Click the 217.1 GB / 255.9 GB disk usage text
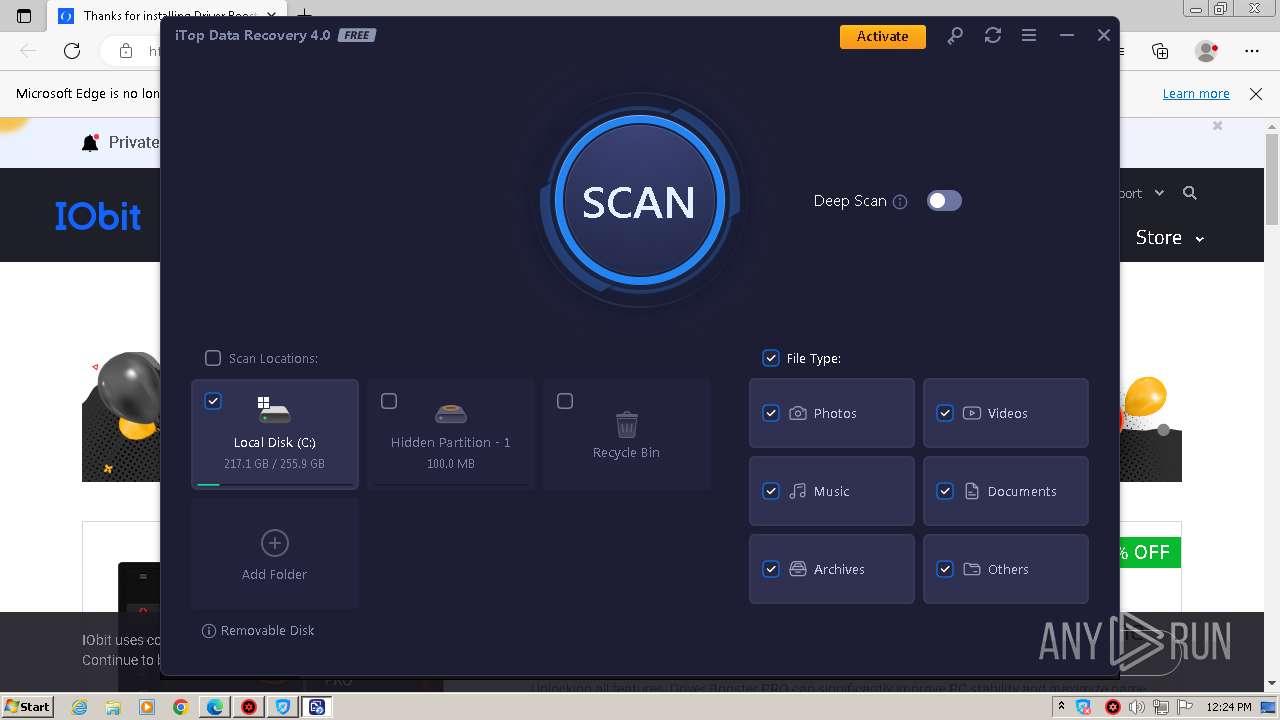 (x=274, y=464)
